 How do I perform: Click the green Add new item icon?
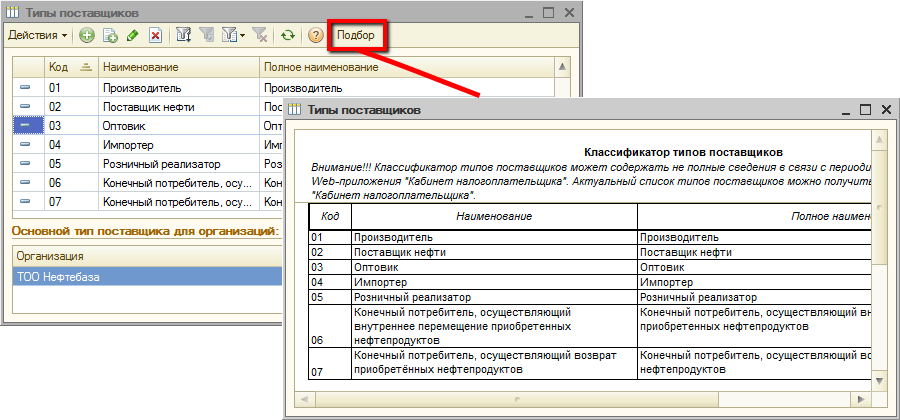point(87,35)
